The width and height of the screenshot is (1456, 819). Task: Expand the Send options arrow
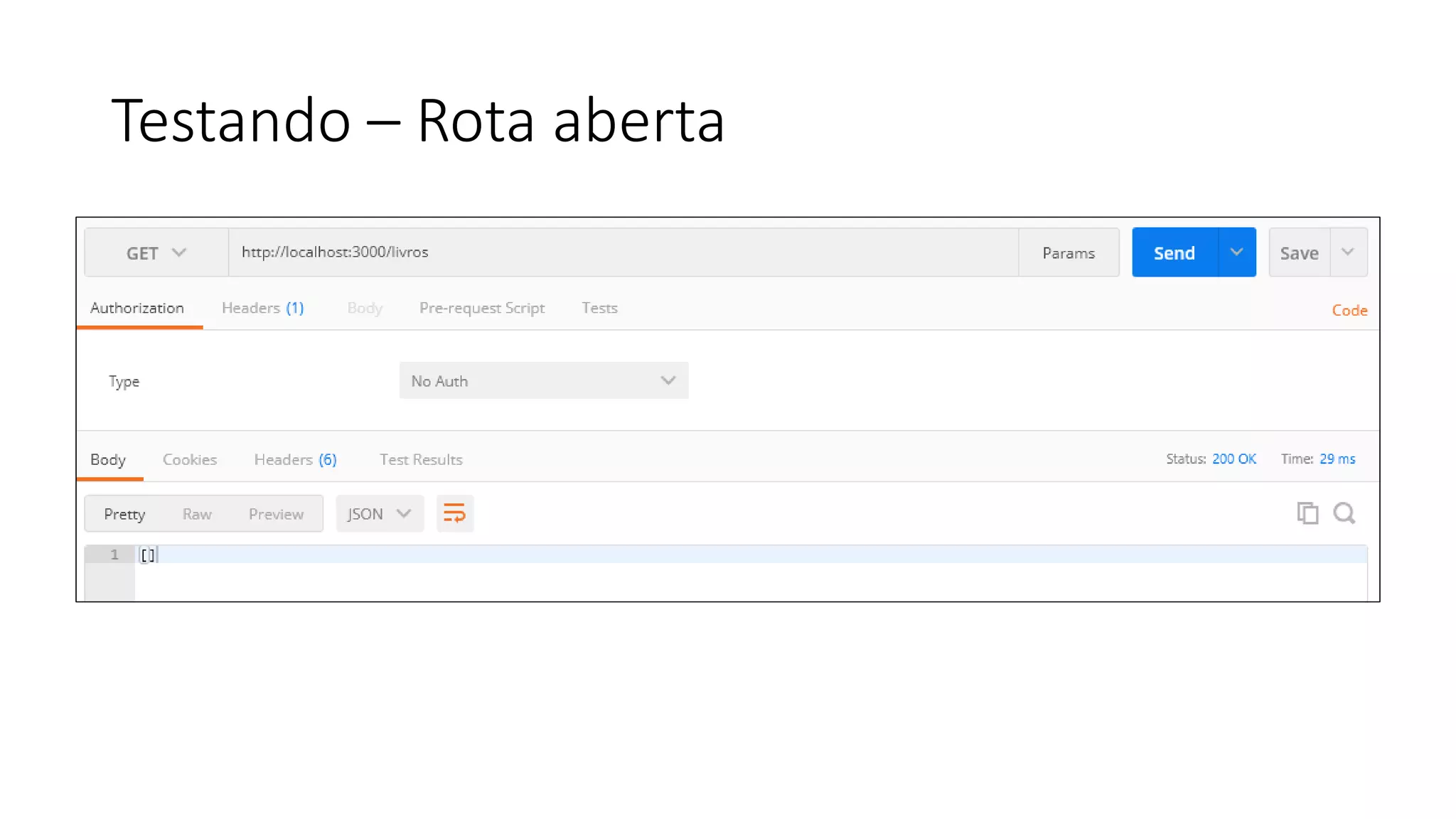[1237, 252]
